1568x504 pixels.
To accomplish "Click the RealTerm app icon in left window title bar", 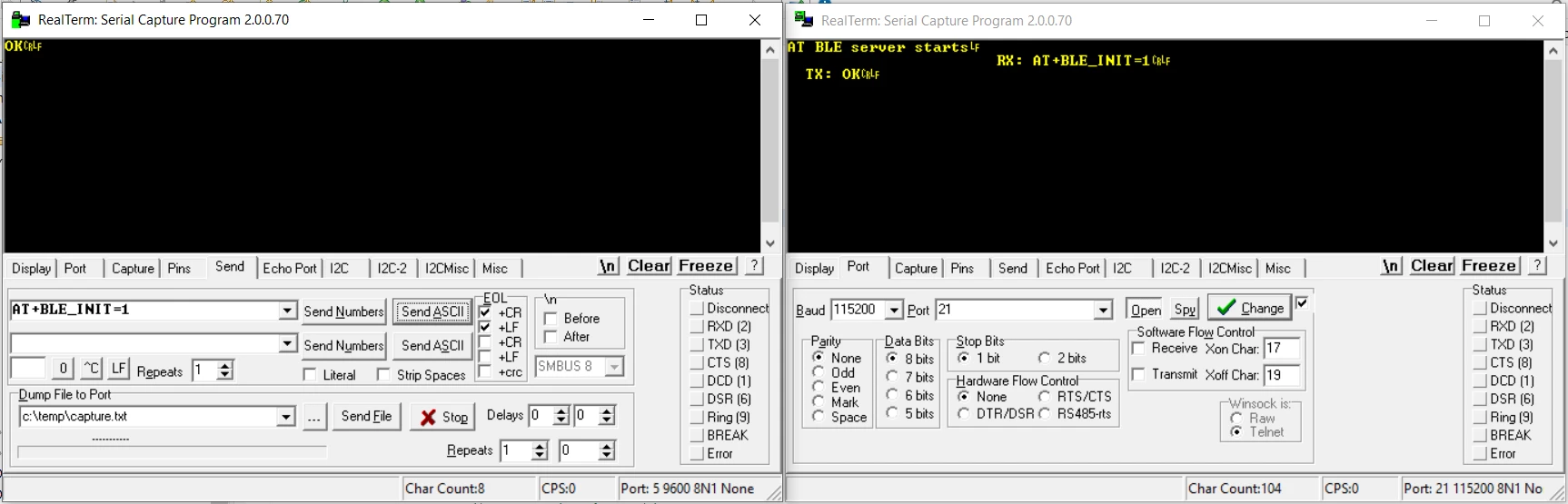I will point(19,20).
